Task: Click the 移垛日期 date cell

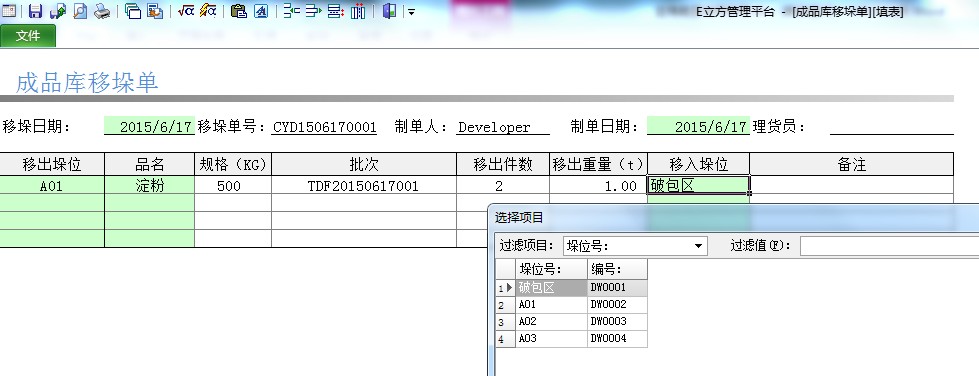Action: point(150,127)
